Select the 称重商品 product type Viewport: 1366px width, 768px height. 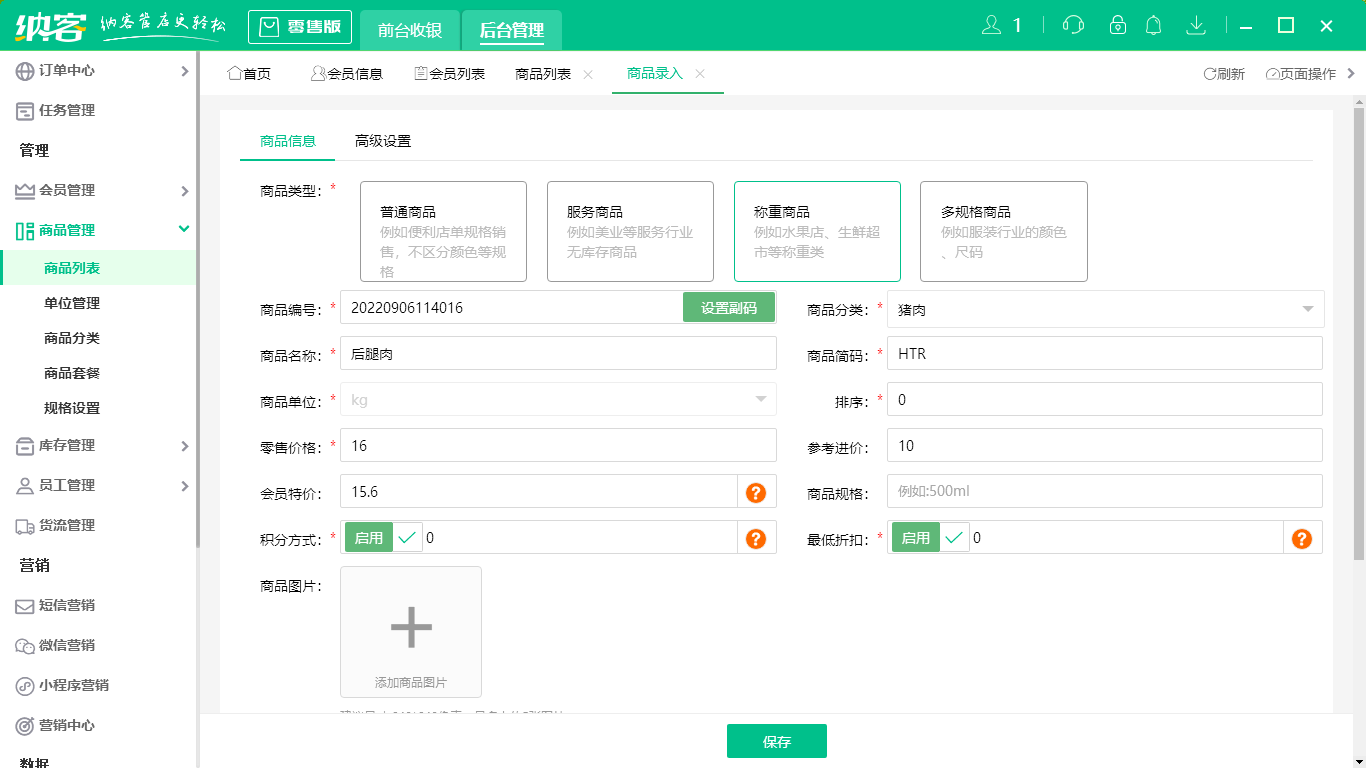[816, 231]
